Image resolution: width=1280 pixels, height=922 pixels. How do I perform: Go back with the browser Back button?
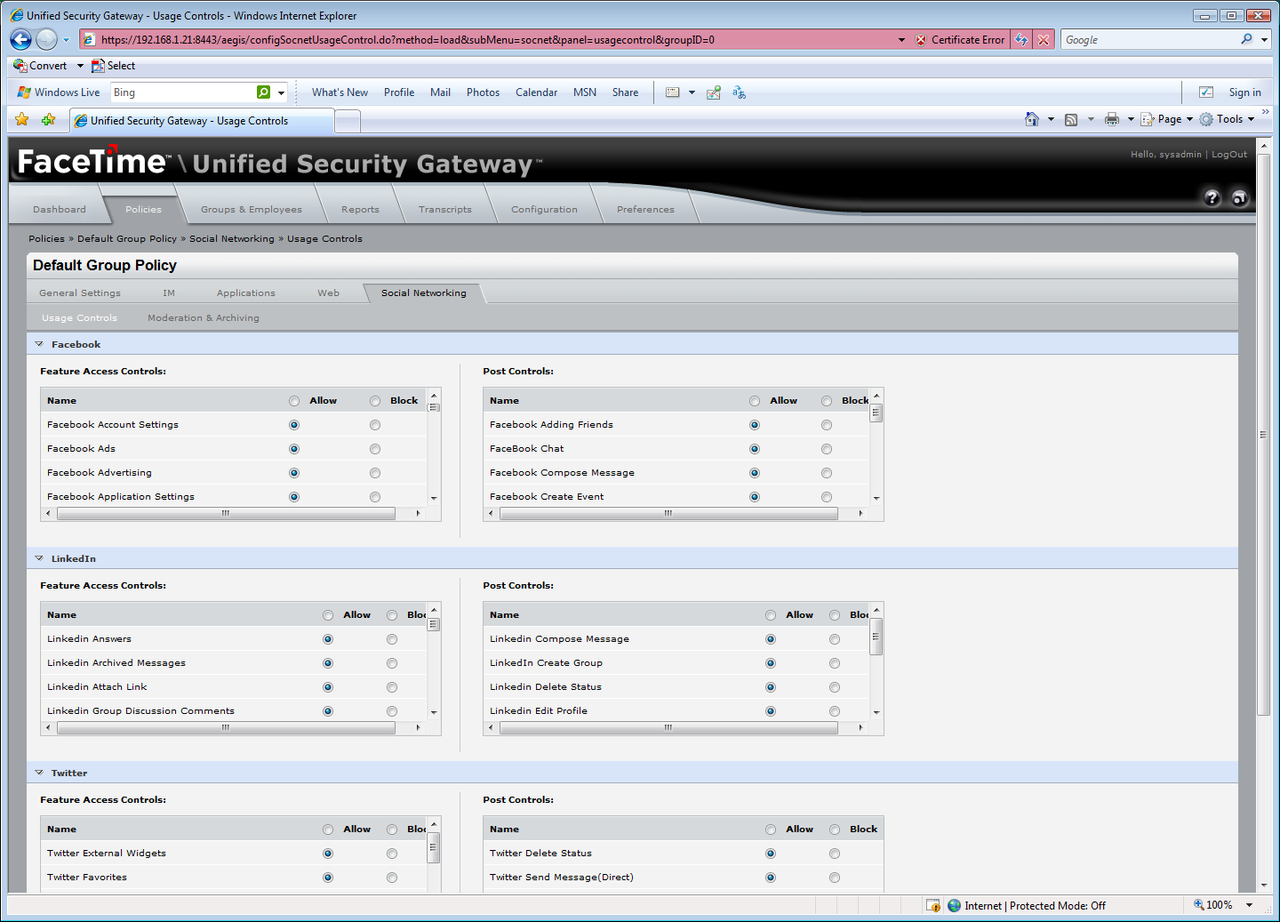pos(21,40)
